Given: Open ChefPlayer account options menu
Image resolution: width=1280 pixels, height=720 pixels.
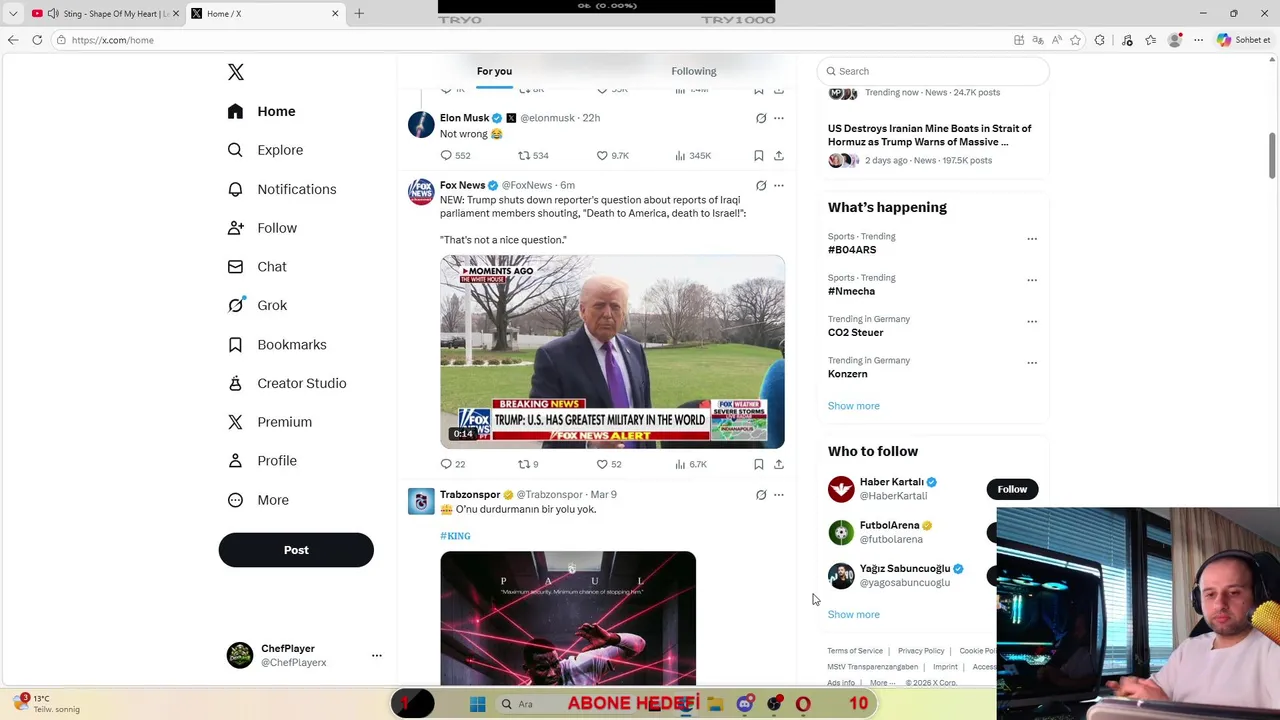Looking at the screenshot, I should [376, 655].
